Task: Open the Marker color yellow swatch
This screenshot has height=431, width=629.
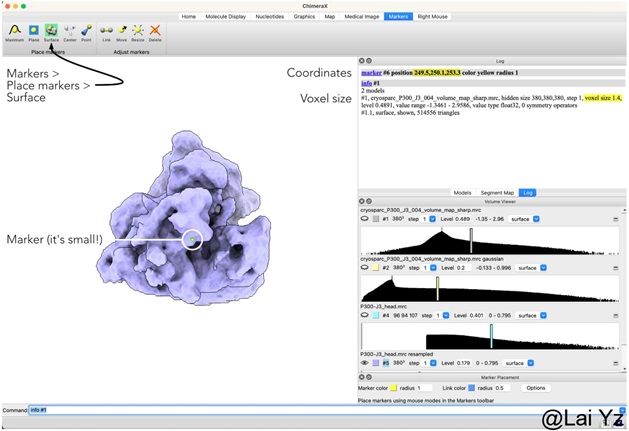Action: [394, 388]
